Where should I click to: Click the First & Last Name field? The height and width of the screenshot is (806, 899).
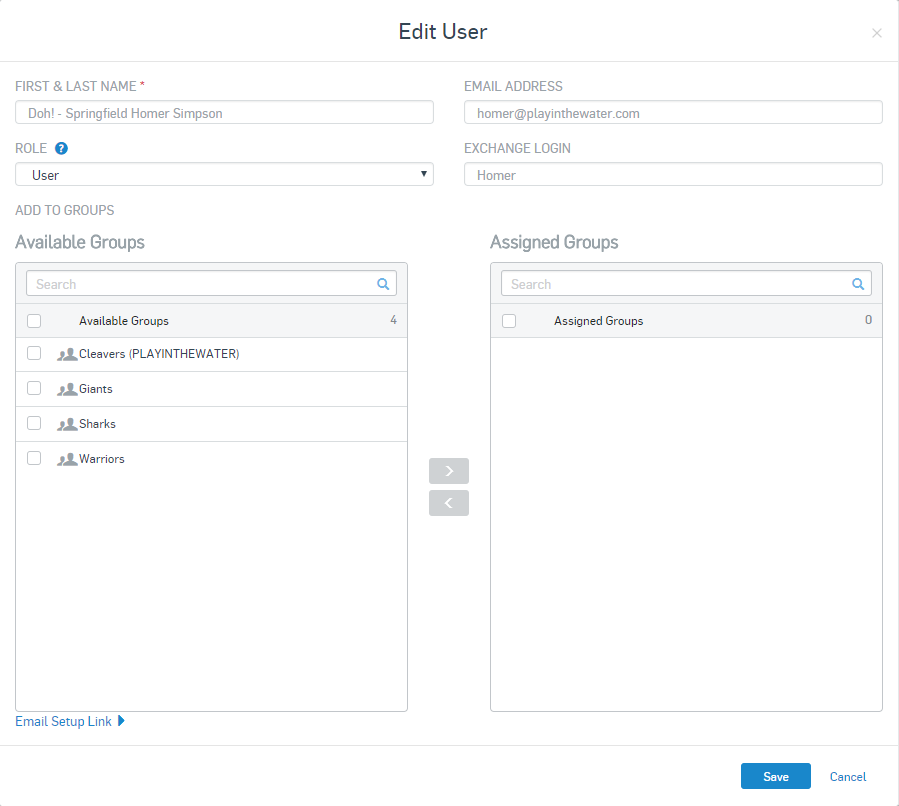pos(223,112)
